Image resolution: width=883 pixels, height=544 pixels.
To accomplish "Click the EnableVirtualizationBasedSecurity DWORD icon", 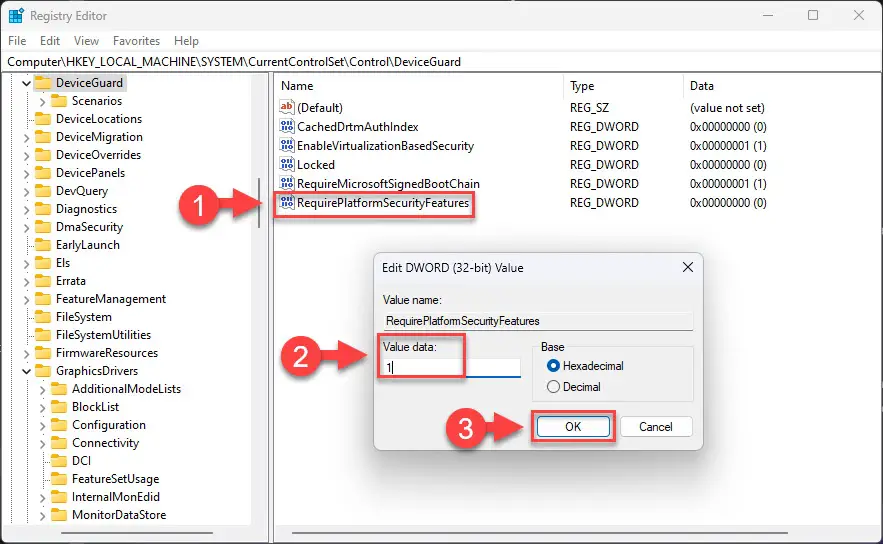I will click(287, 145).
